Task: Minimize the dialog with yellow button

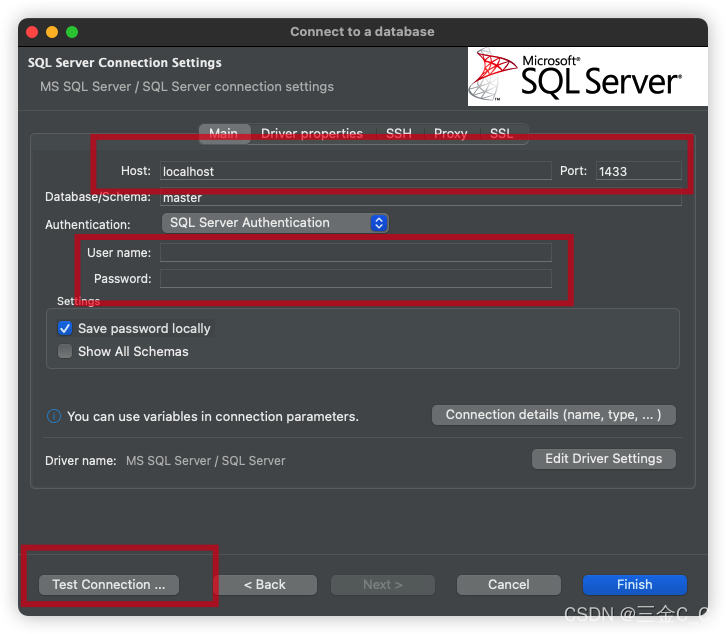Action: (x=52, y=32)
